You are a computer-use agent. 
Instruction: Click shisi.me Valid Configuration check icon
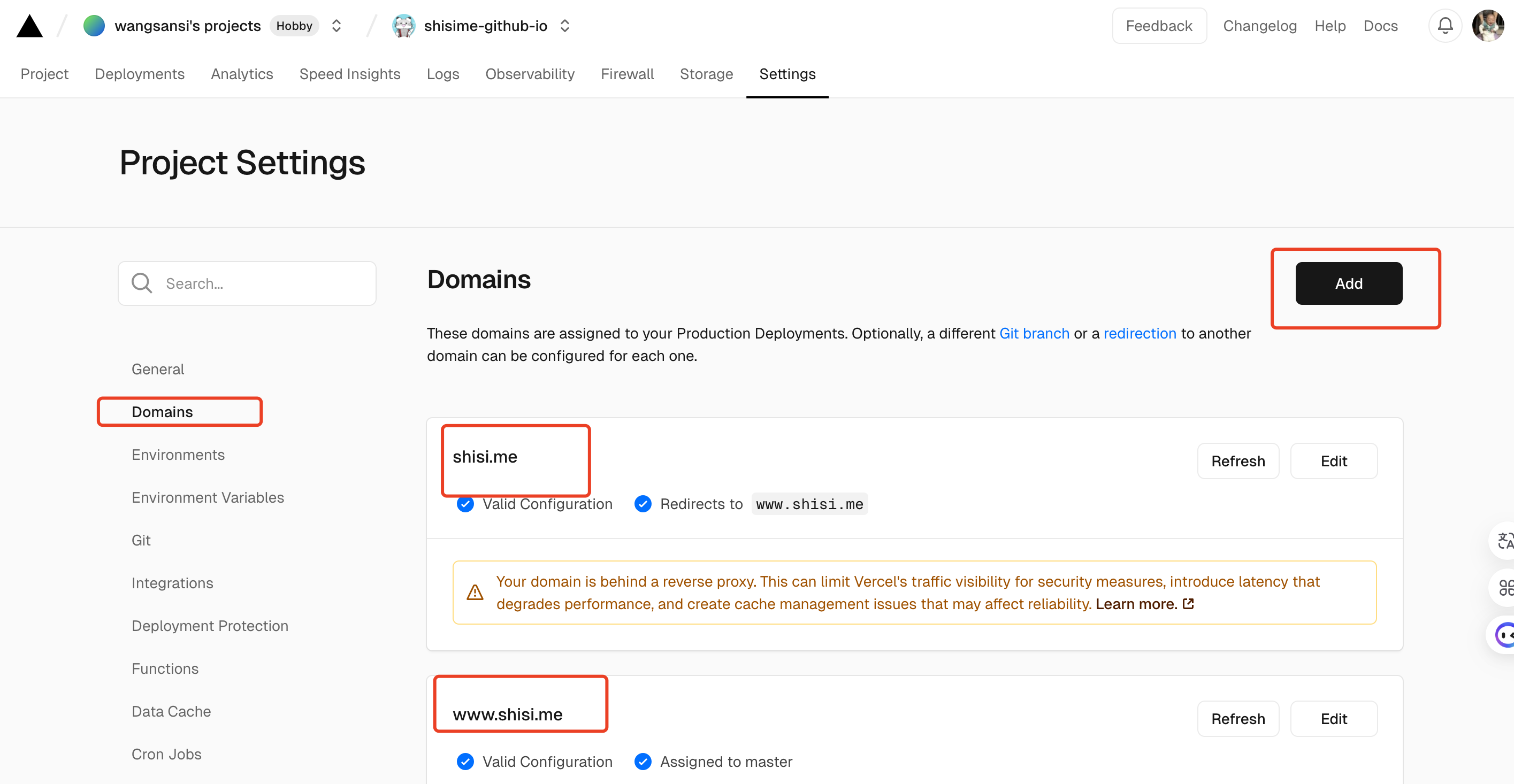[465, 504]
